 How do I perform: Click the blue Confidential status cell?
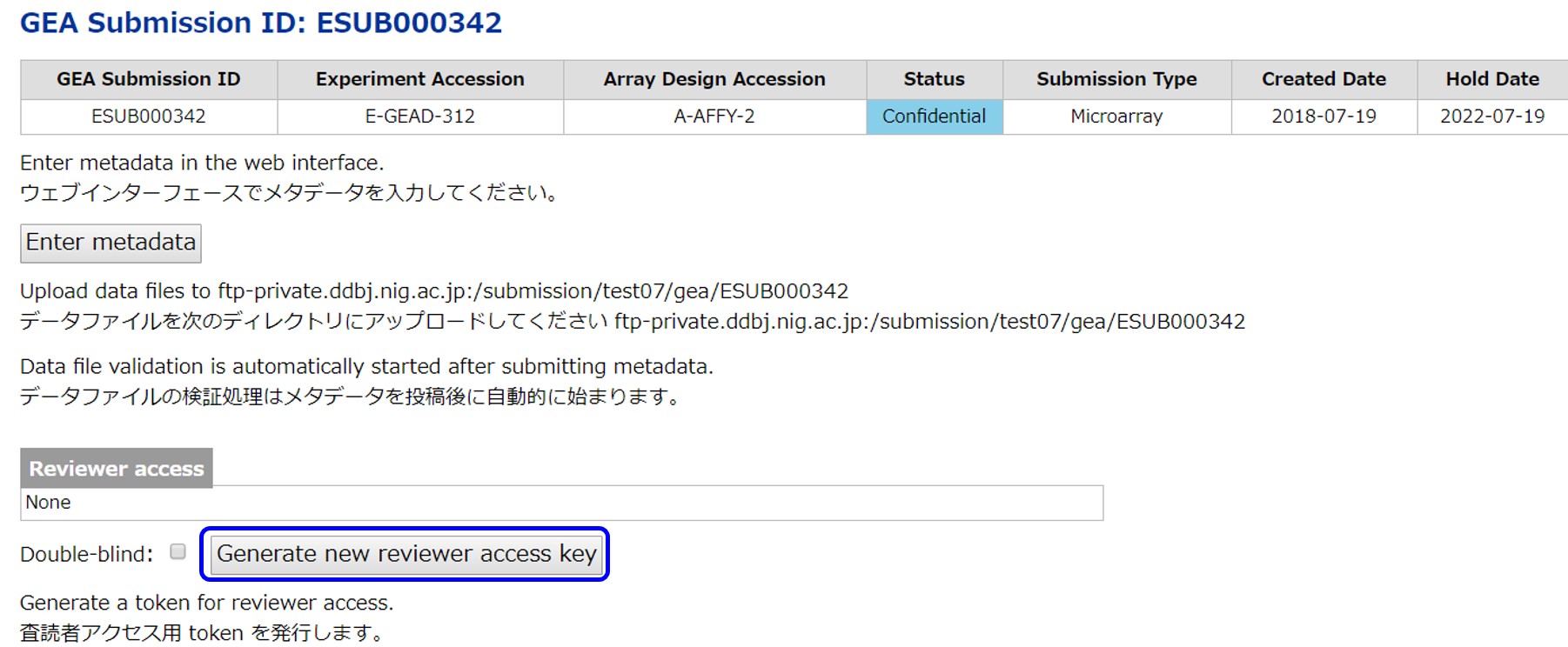(x=934, y=117)
